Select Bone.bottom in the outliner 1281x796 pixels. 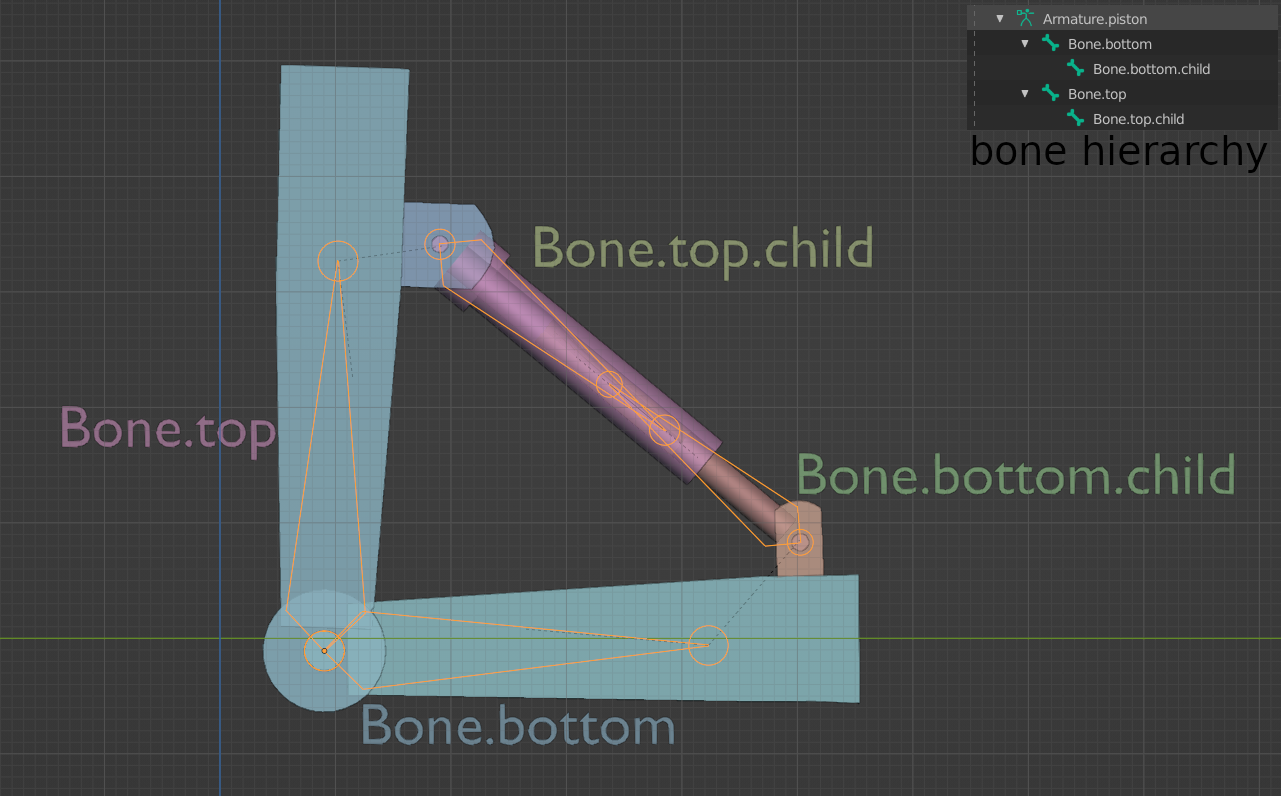[x=1110, y=43]
